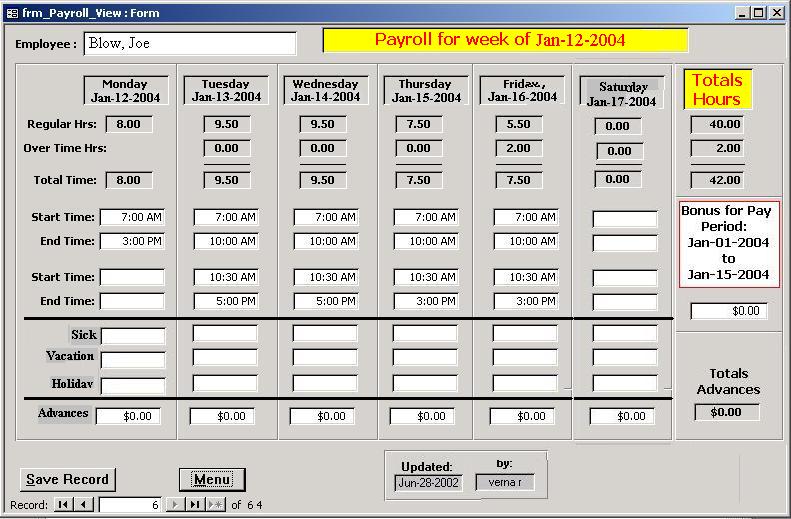Select Tuesday's final End Time 5:00 PM field
Image resolution: width=791 pixels, height=519 pixels.
(225, 301)
